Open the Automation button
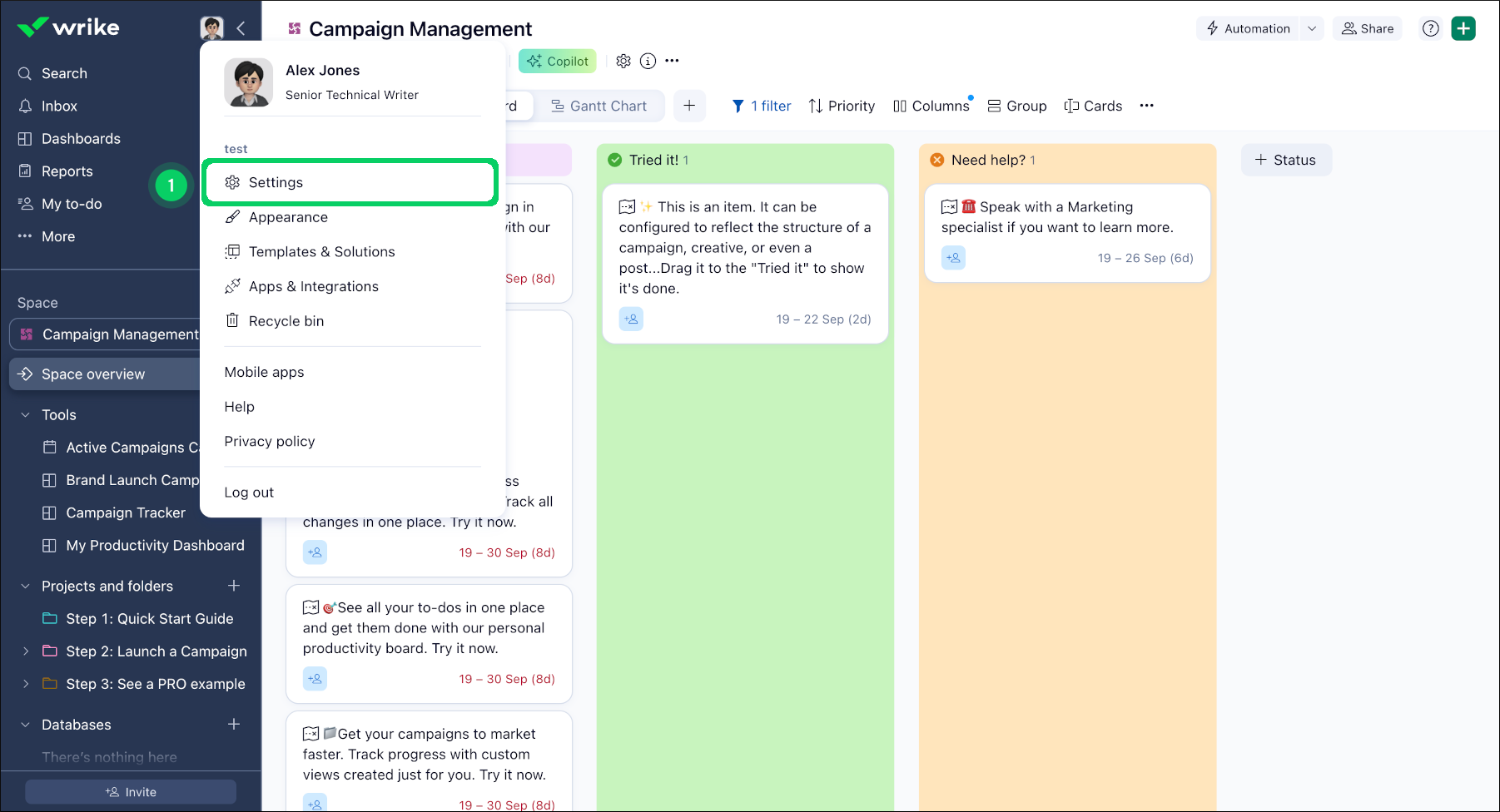 pyautogui.click(x=1248, y=28)
